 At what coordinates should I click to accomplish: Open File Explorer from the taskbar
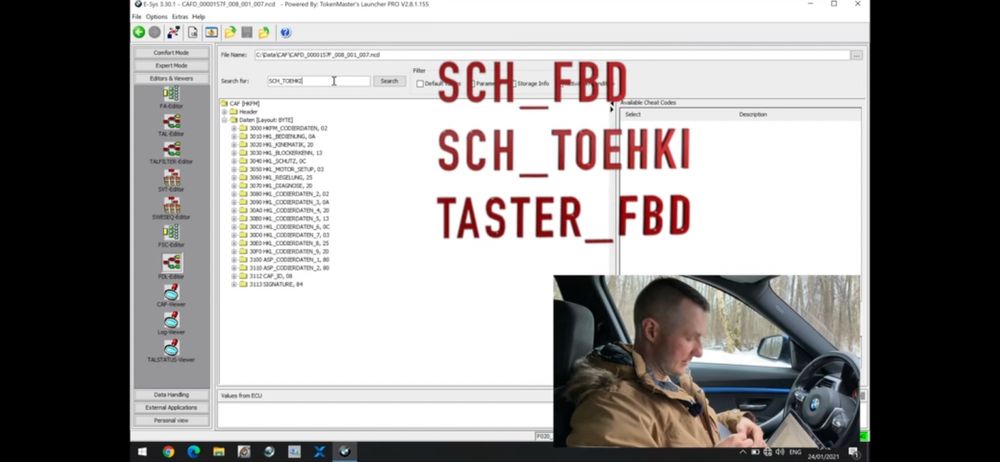pos(219,452)
